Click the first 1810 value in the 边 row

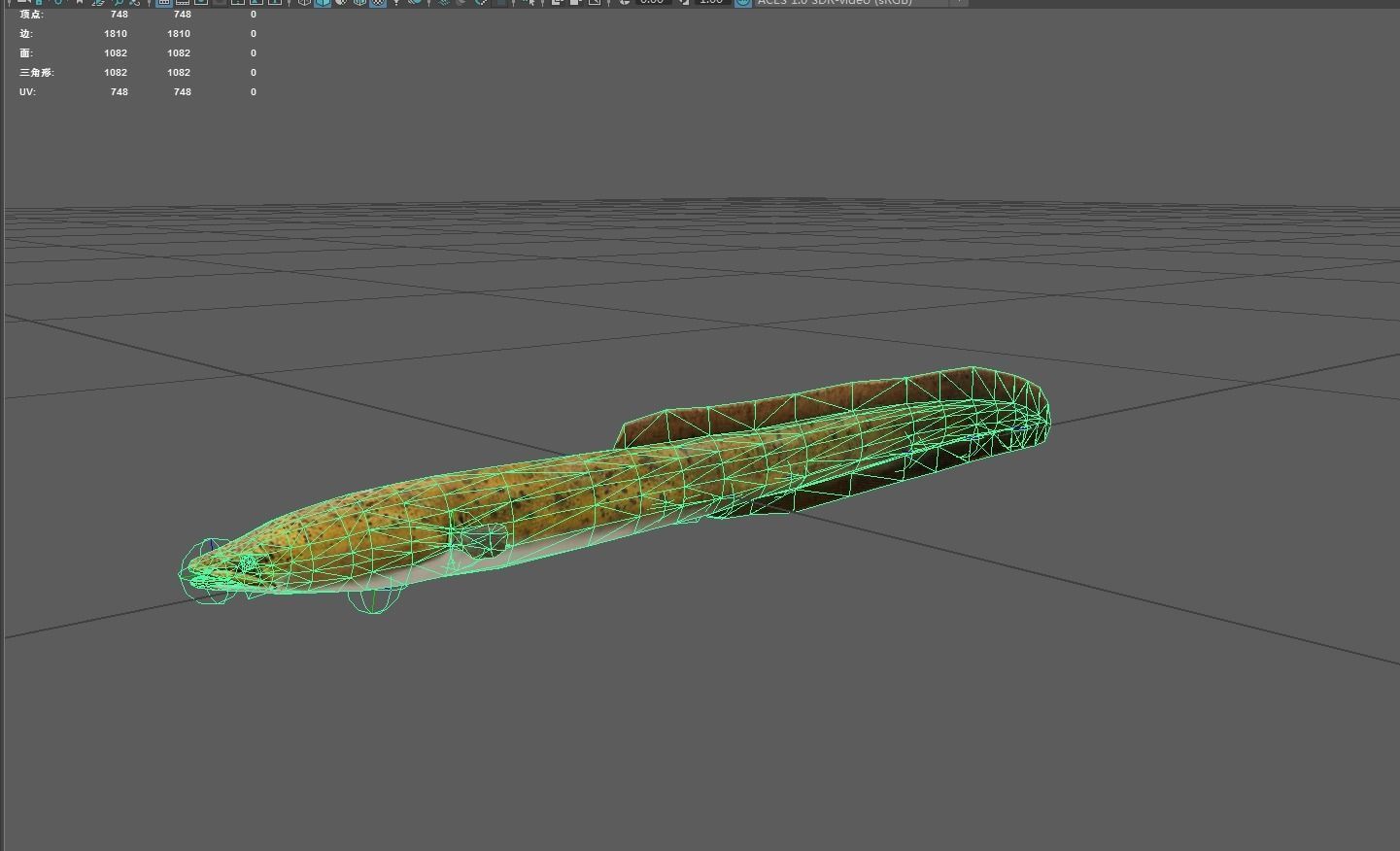(x=116, y=34)
